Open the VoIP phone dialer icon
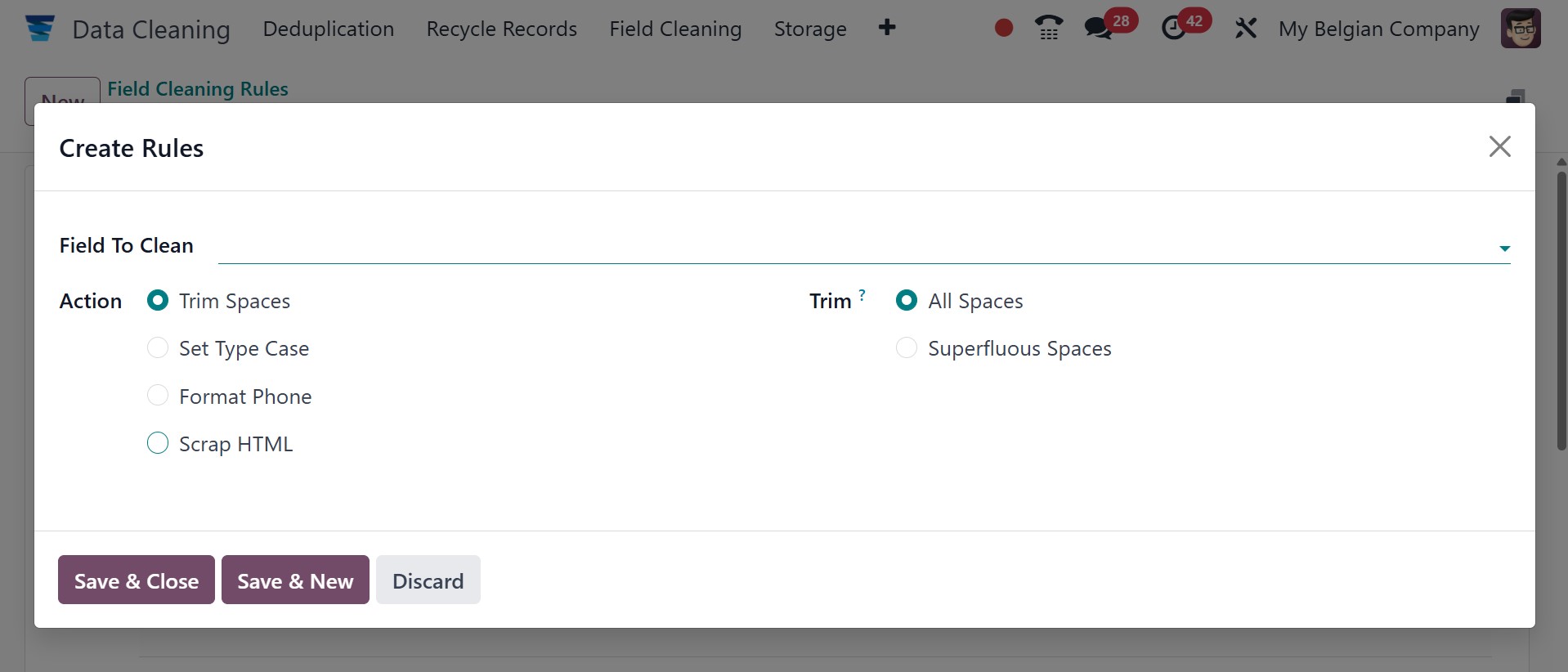 pos(1049,29)
